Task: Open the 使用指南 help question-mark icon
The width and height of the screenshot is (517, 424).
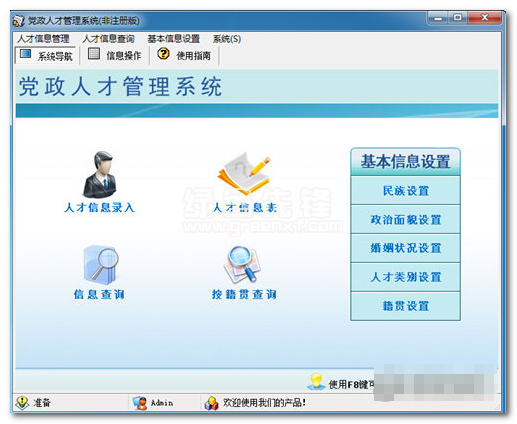Action: click(x=163, y=53)
